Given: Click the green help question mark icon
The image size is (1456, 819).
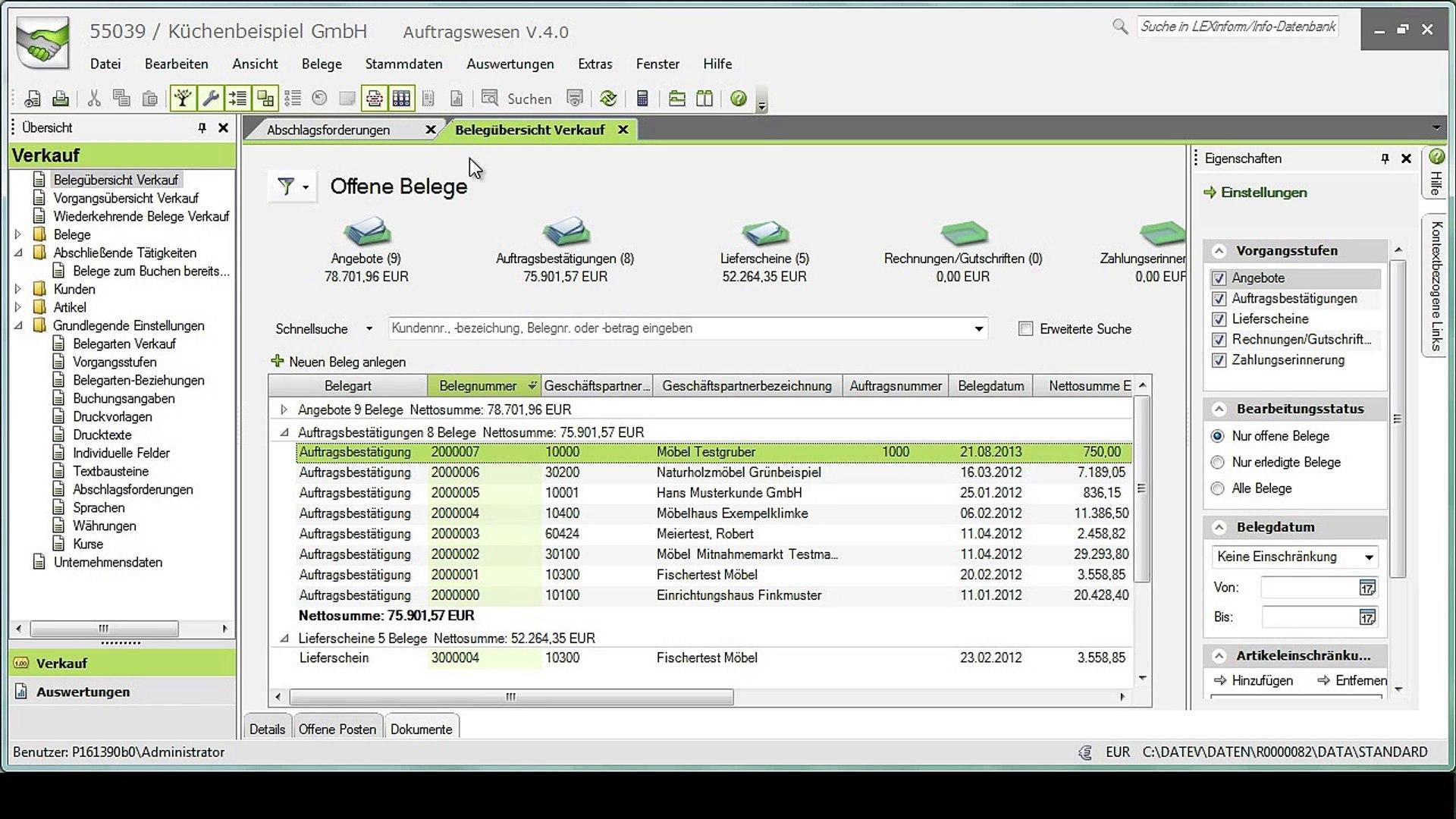Looking at the screenshot, I should [x=738, y=99].
